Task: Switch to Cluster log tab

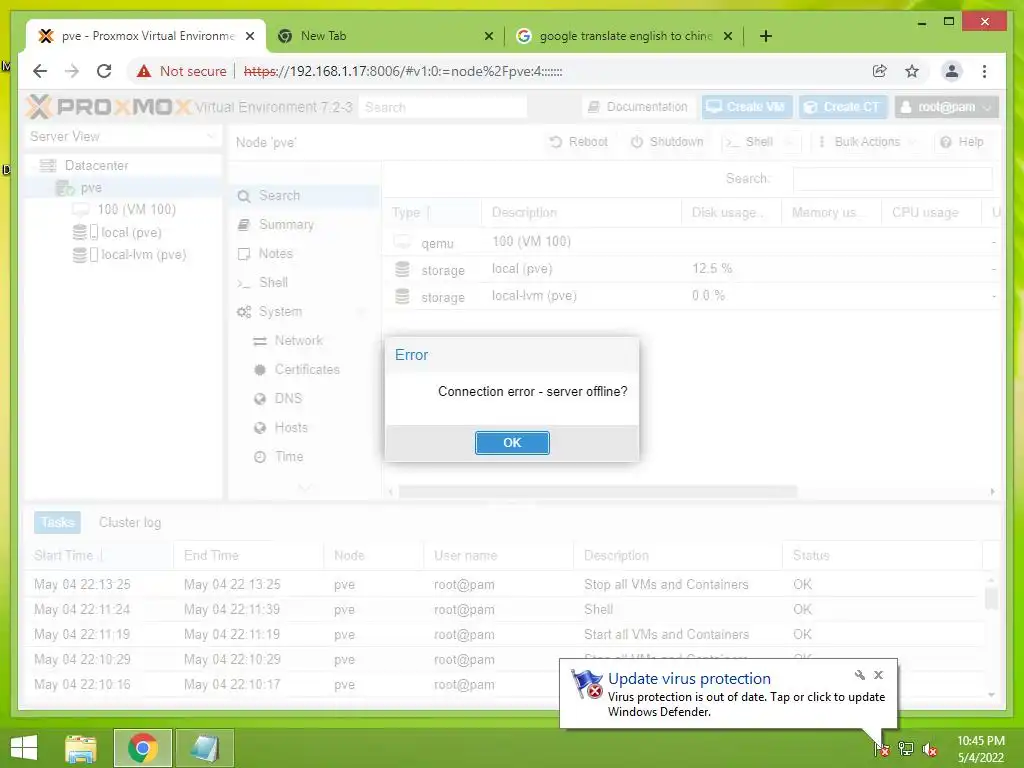Action: tap(129, 522)
